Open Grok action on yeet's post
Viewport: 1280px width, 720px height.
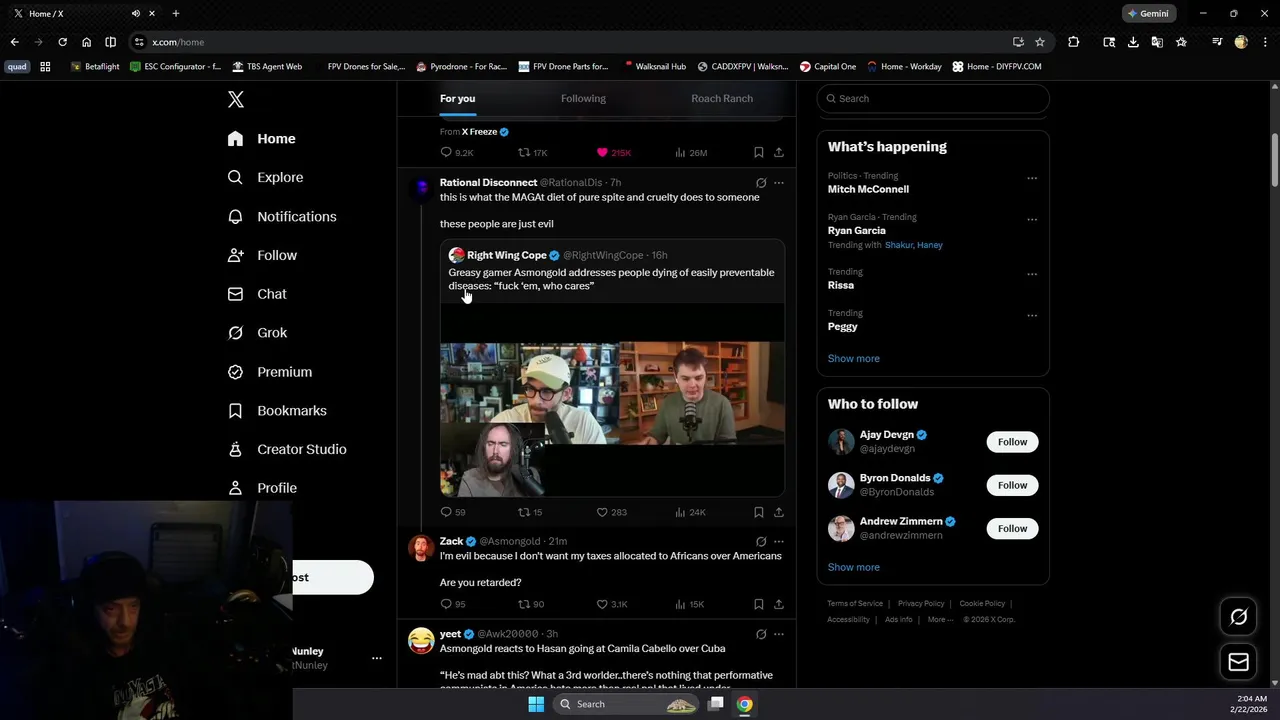point(761,634)
